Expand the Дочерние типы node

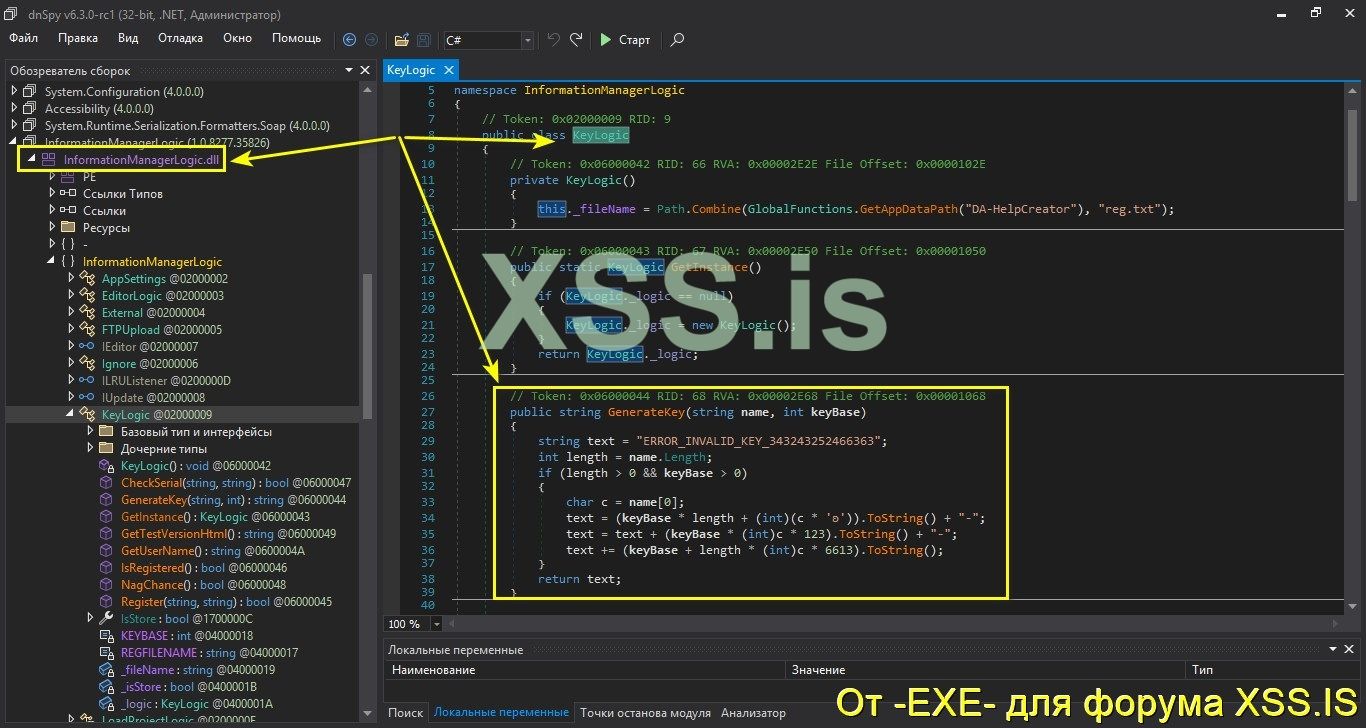[91, 449]
